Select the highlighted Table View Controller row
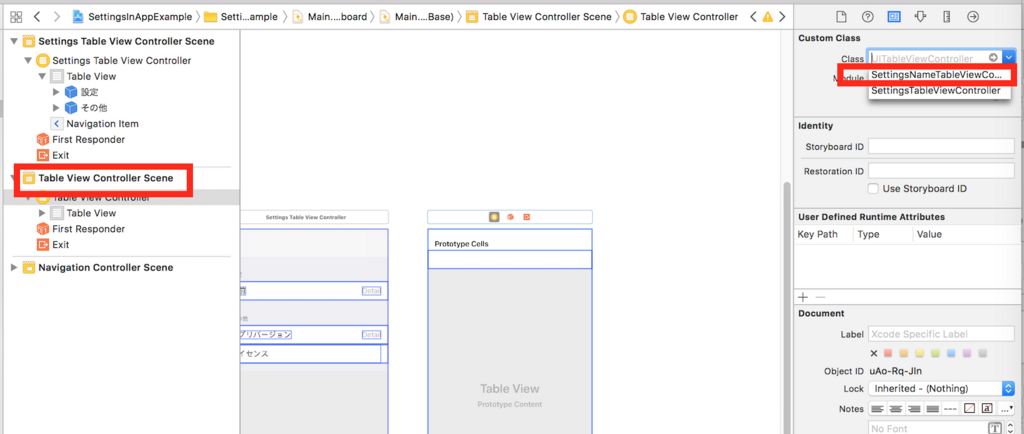 (120, 197)
